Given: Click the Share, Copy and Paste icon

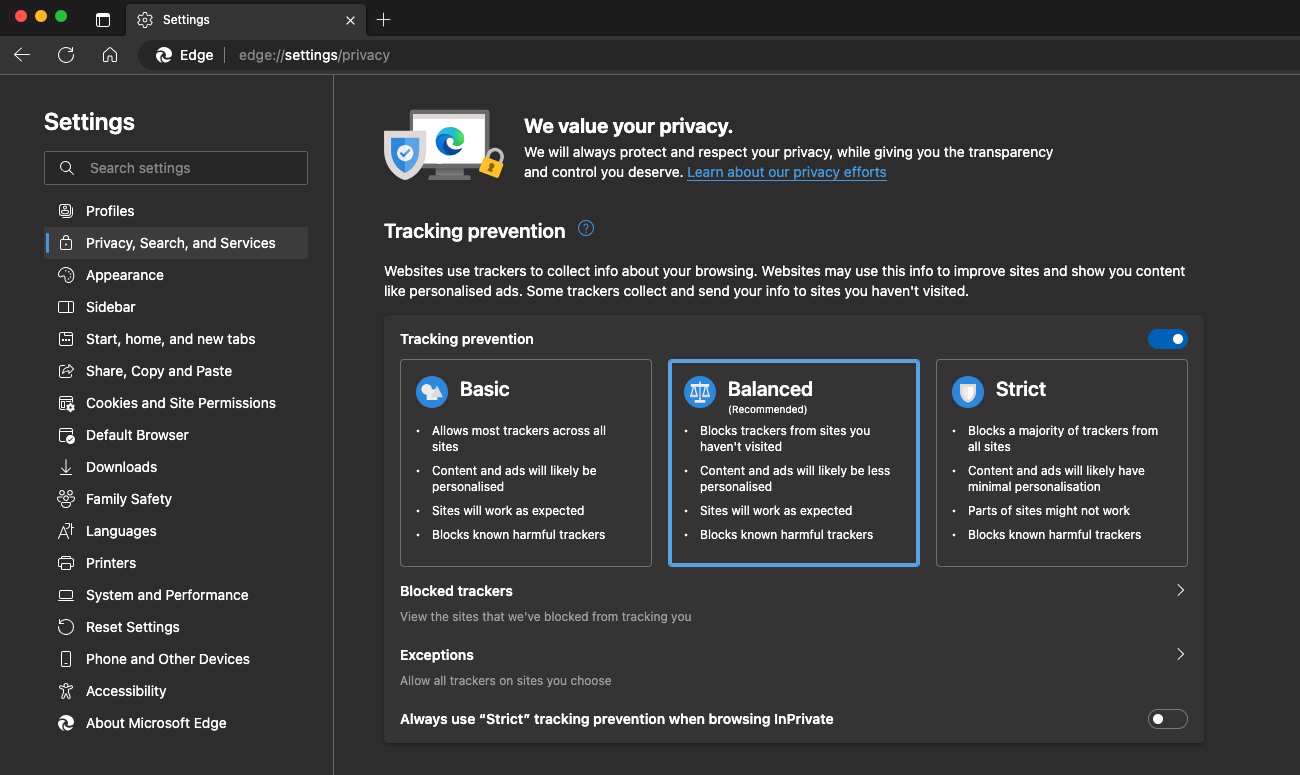Looking at the screenshot, I should 66,371.
